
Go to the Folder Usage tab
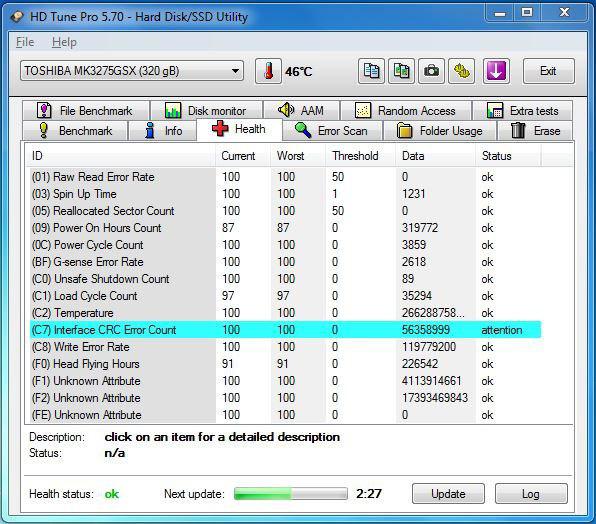440,131
